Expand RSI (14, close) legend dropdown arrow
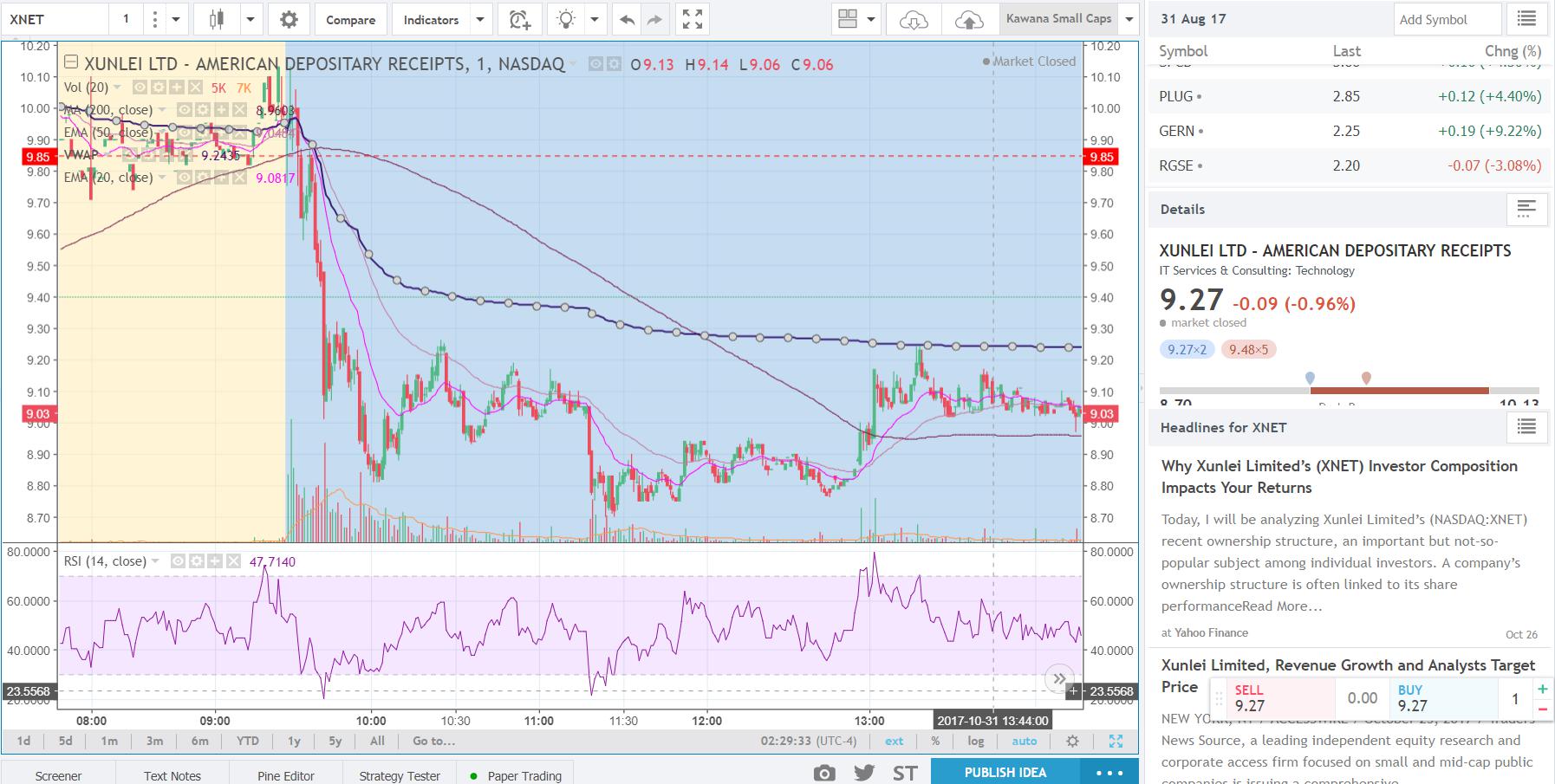The height and width of the screenshot is (784, 1555). tap(155, 561)
